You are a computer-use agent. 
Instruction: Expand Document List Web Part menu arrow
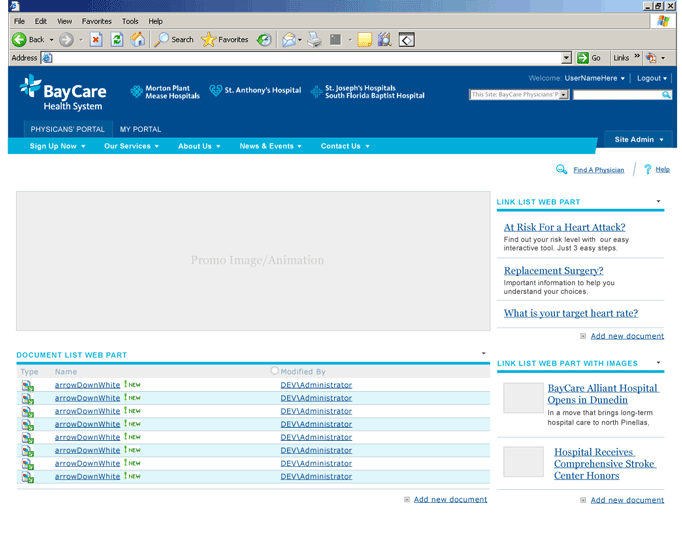pos(483,353)
